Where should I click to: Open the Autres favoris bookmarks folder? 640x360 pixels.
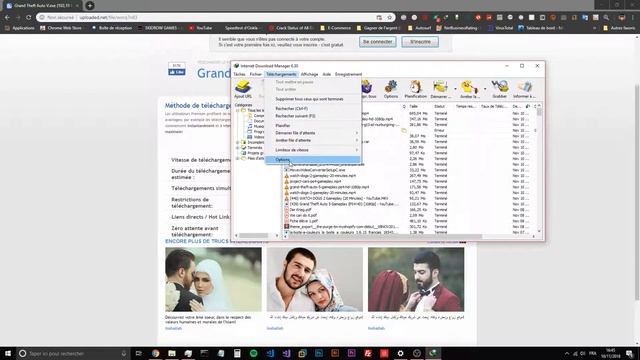click(x=618, y=28)
